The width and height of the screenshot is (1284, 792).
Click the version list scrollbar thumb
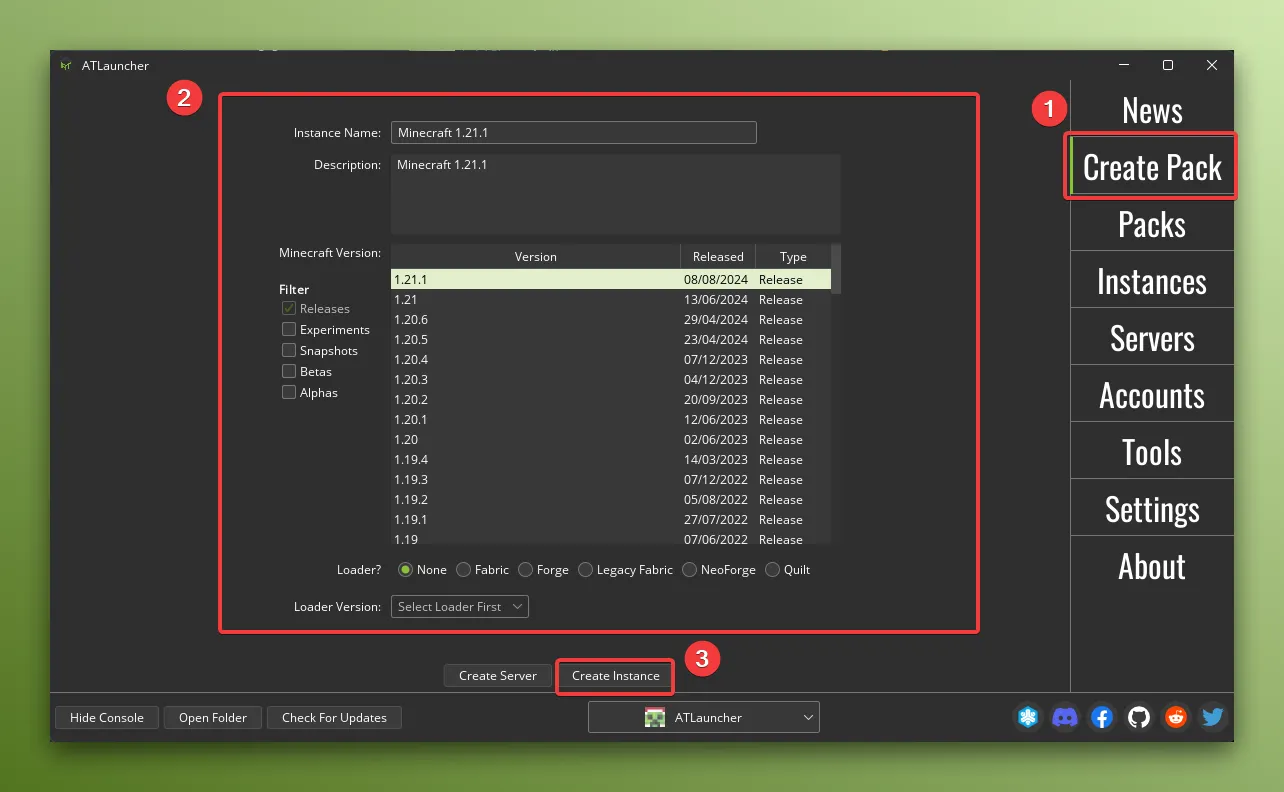pyautogui.click(x=836, y=268)
